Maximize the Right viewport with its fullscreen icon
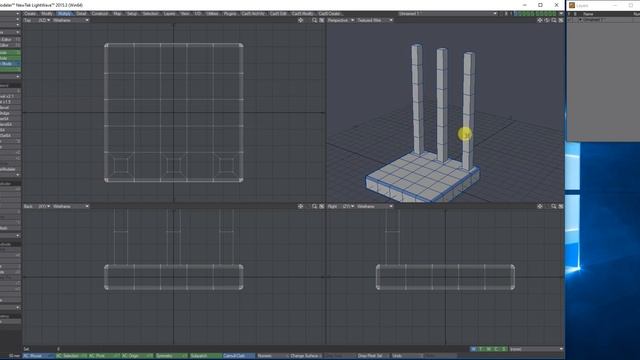This screenshot has height=360, width=640. [x=561, y=207]
